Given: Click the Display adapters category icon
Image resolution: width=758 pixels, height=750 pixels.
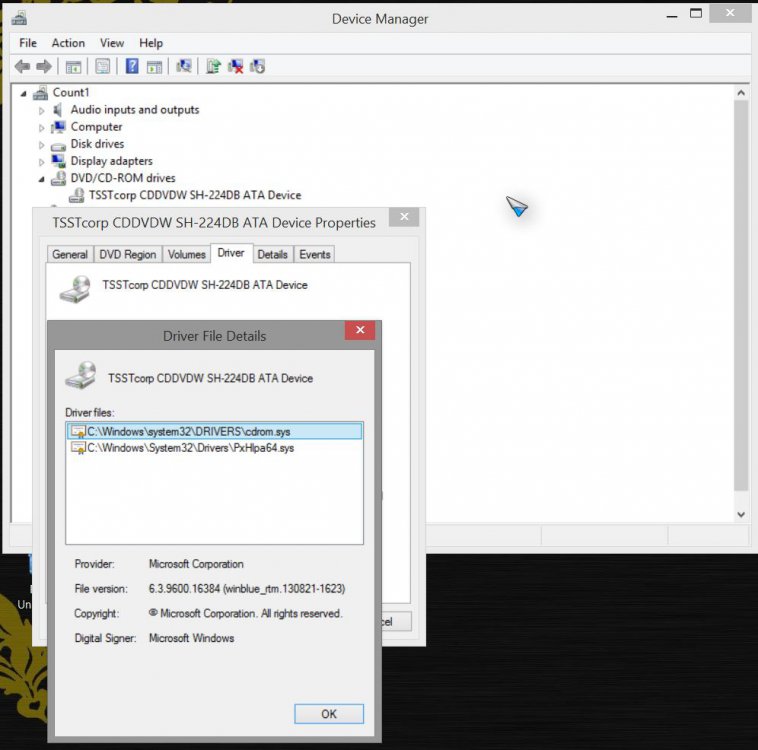Looking at the screenshot, I should pyautogui.click(x=58, y=161).
